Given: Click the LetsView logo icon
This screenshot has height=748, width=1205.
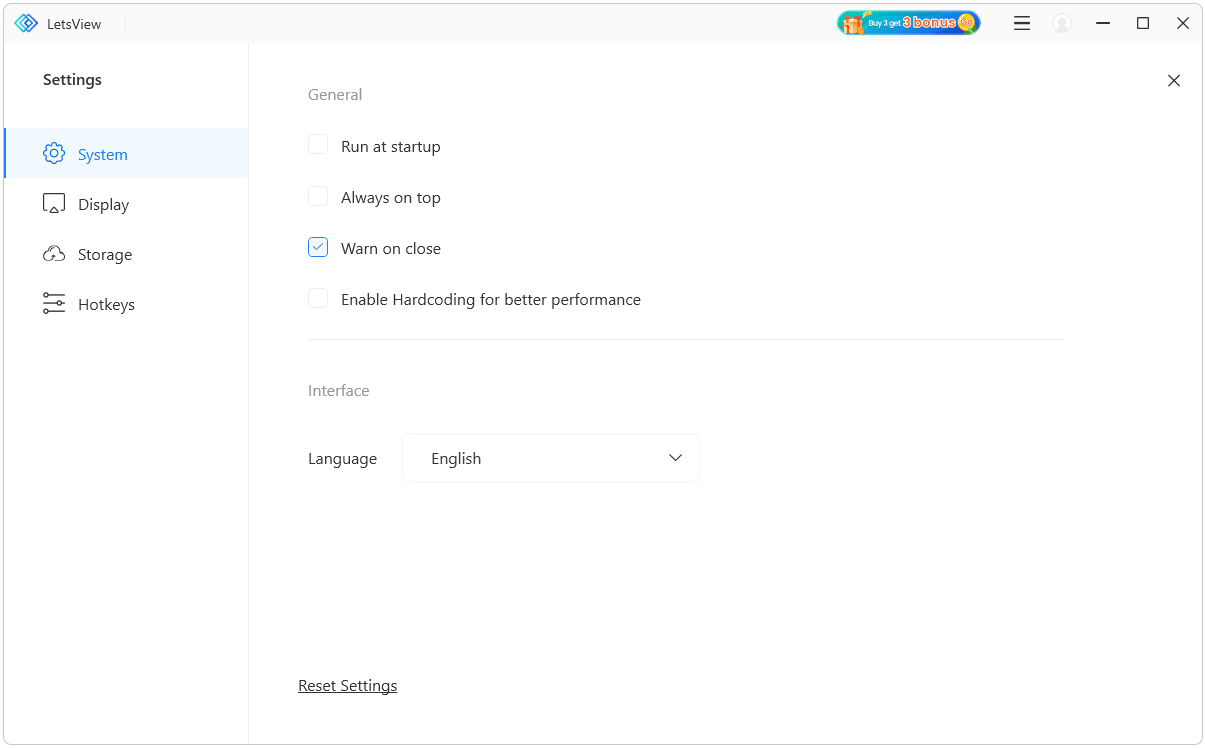Looking at the screenshot, I should [26, 23].
